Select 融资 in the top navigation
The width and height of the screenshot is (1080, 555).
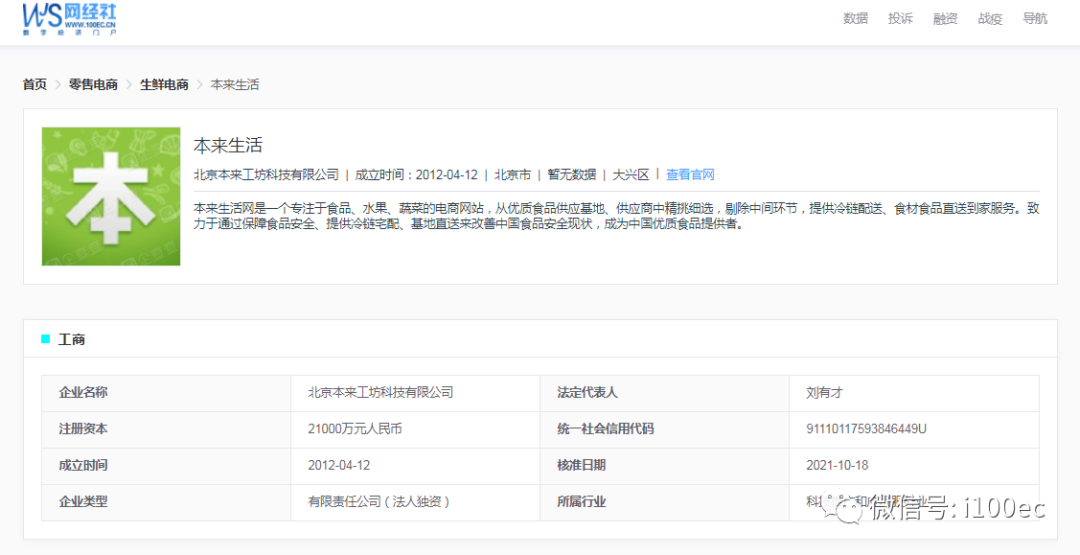(x=945, y=18)
